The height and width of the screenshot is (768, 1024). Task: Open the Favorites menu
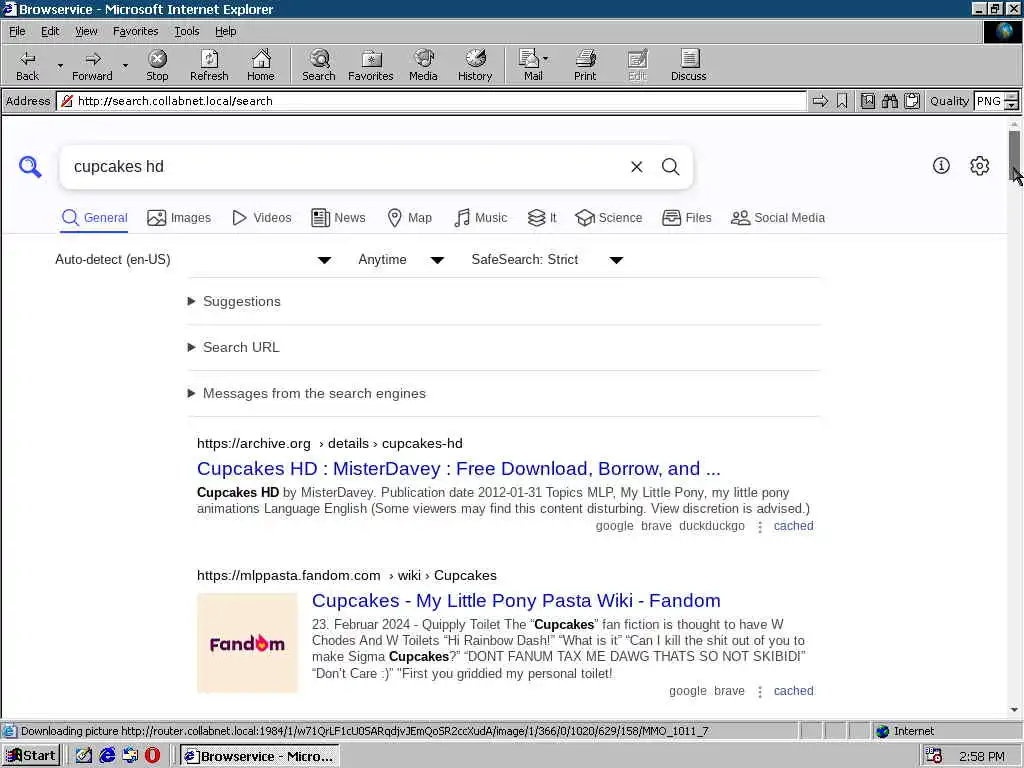[x=135, y=31]
